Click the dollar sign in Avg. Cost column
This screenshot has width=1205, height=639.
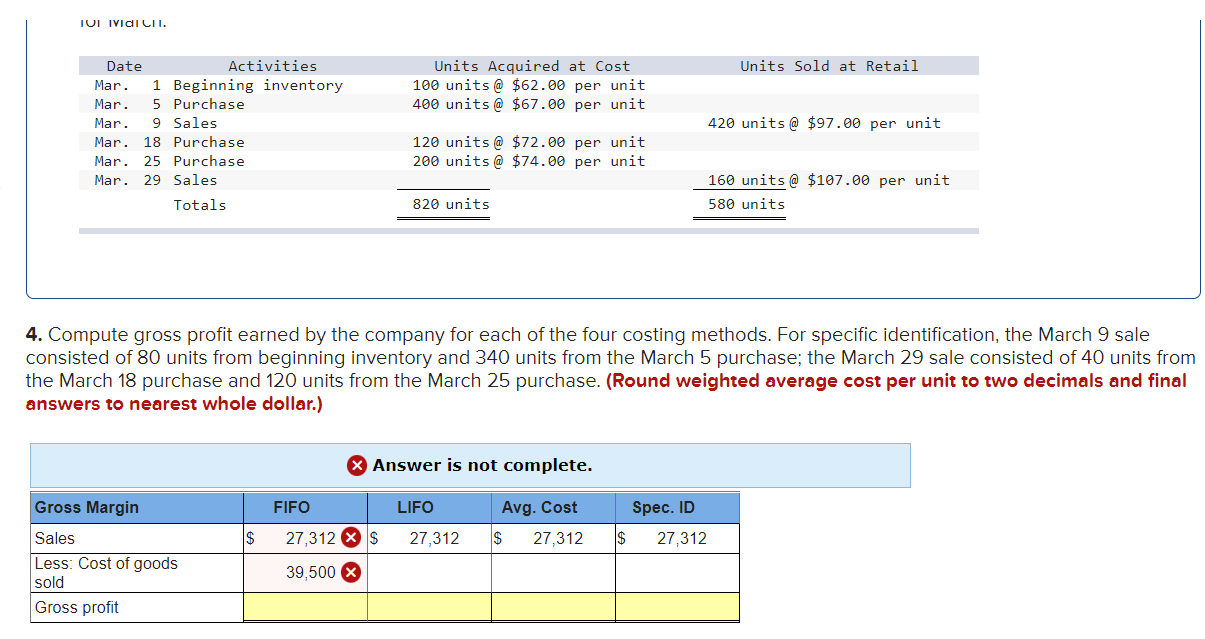(x=498, y=537)
